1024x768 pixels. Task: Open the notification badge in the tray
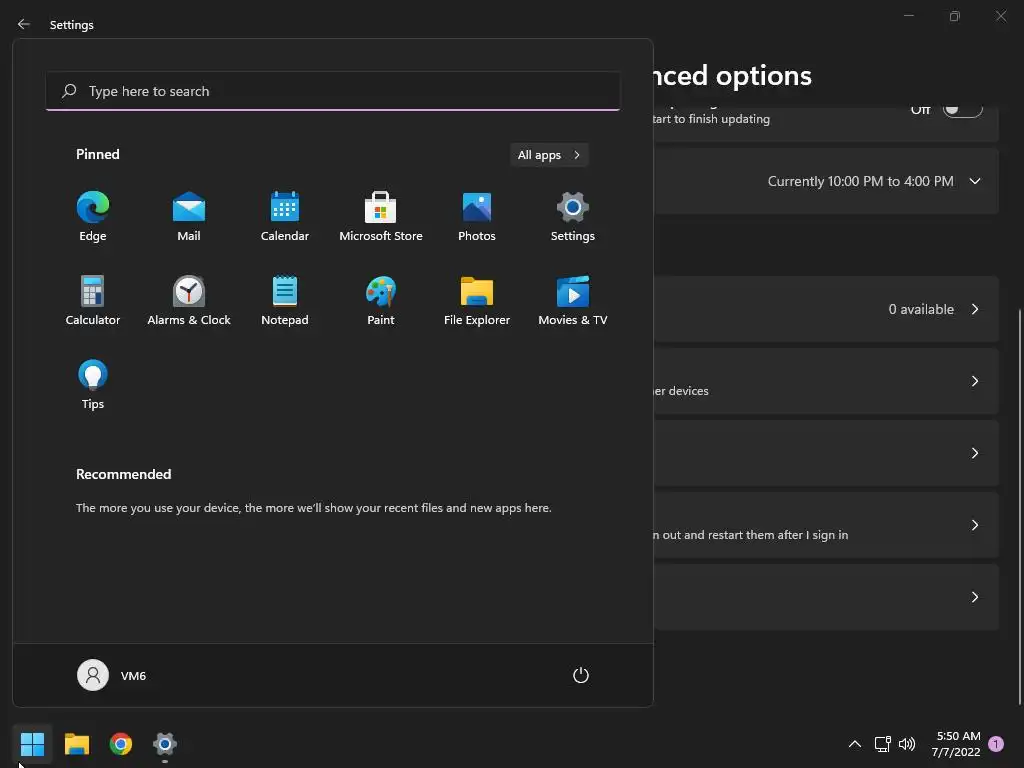(996, 744)
